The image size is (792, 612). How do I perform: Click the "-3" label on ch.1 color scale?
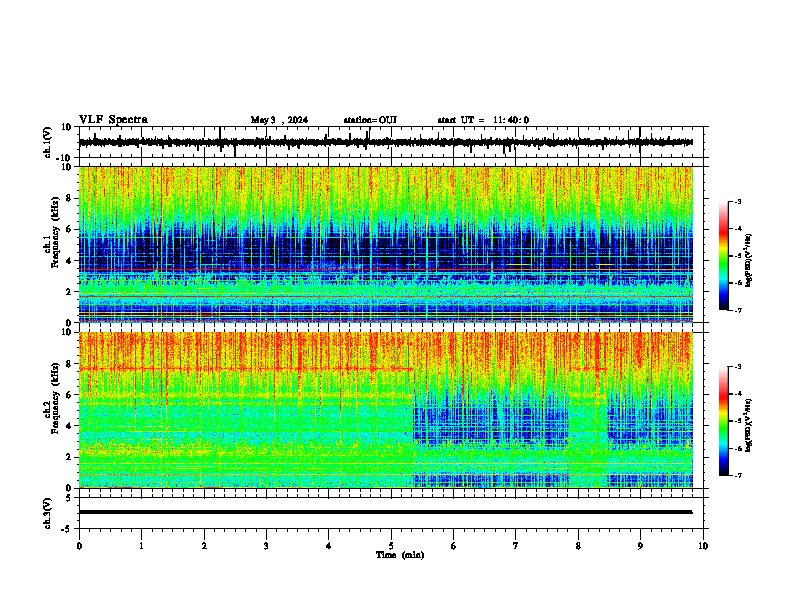[x=738, y=202]
